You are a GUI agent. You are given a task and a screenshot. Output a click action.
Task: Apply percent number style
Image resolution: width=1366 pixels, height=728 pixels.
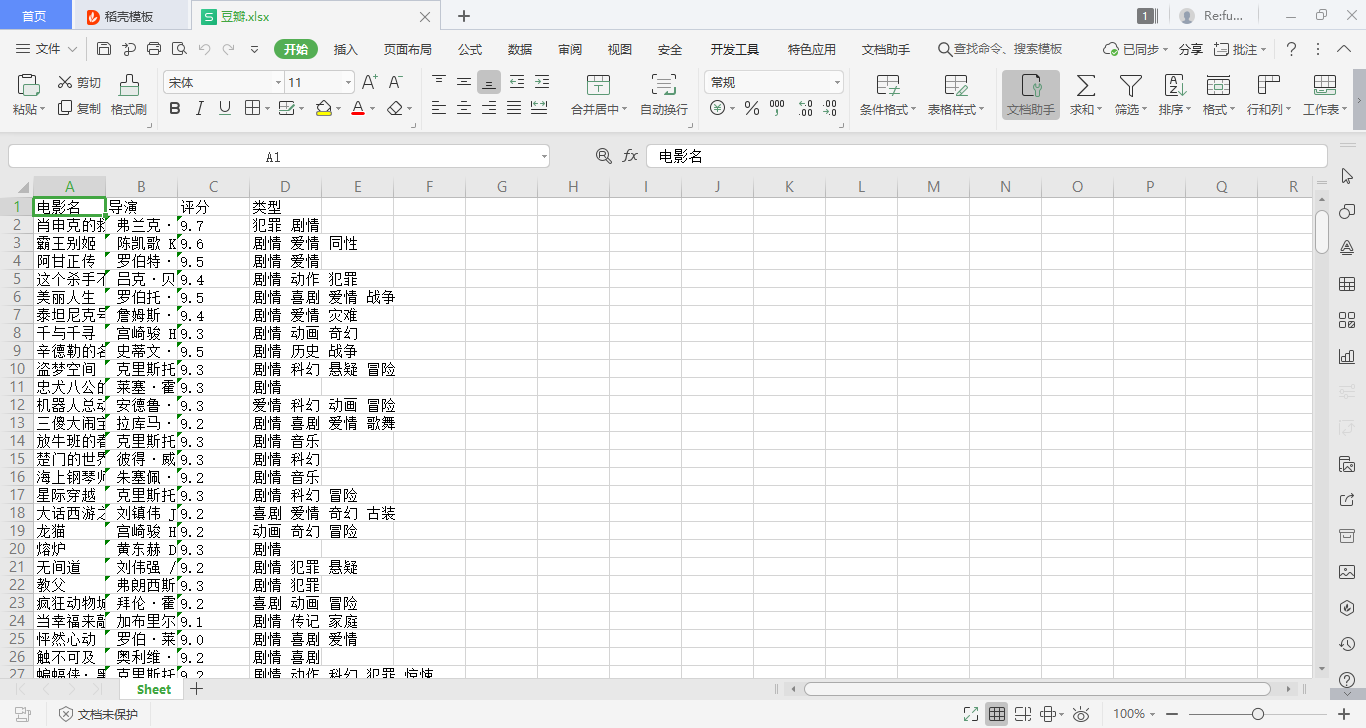751,108
